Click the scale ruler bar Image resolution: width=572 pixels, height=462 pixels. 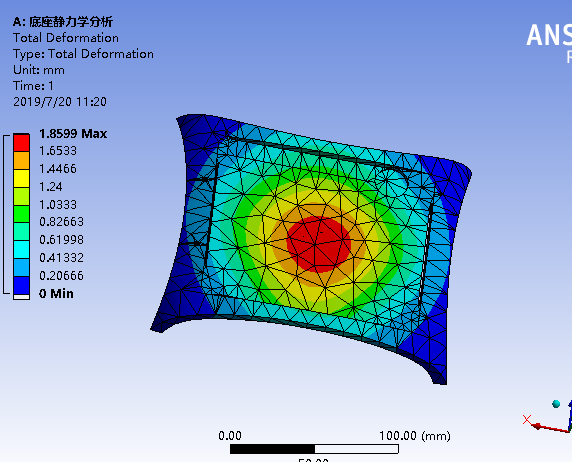click(314, 449)
